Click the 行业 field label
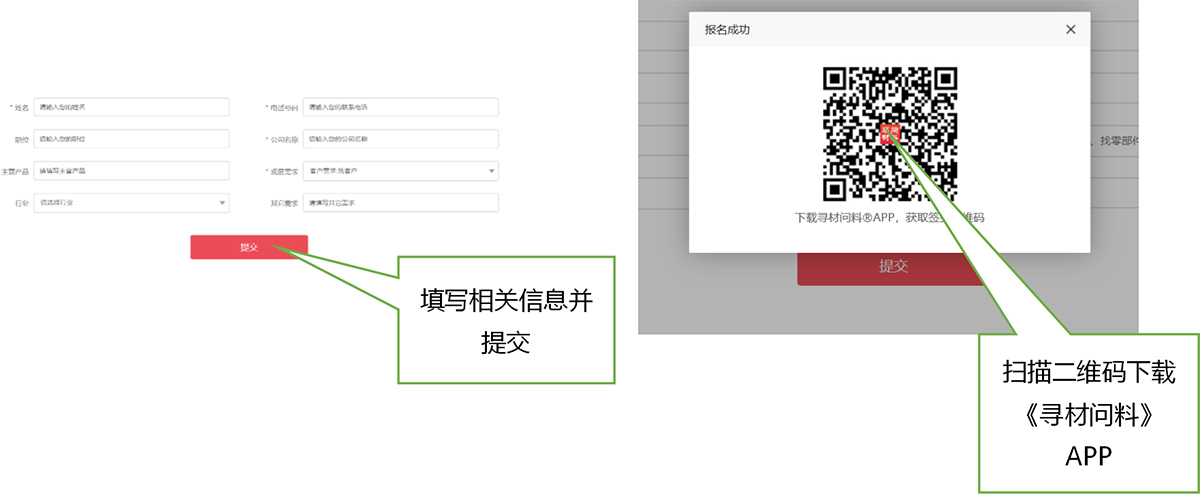1200x494 pixels. pyautogui.click(x=21, y=204)
